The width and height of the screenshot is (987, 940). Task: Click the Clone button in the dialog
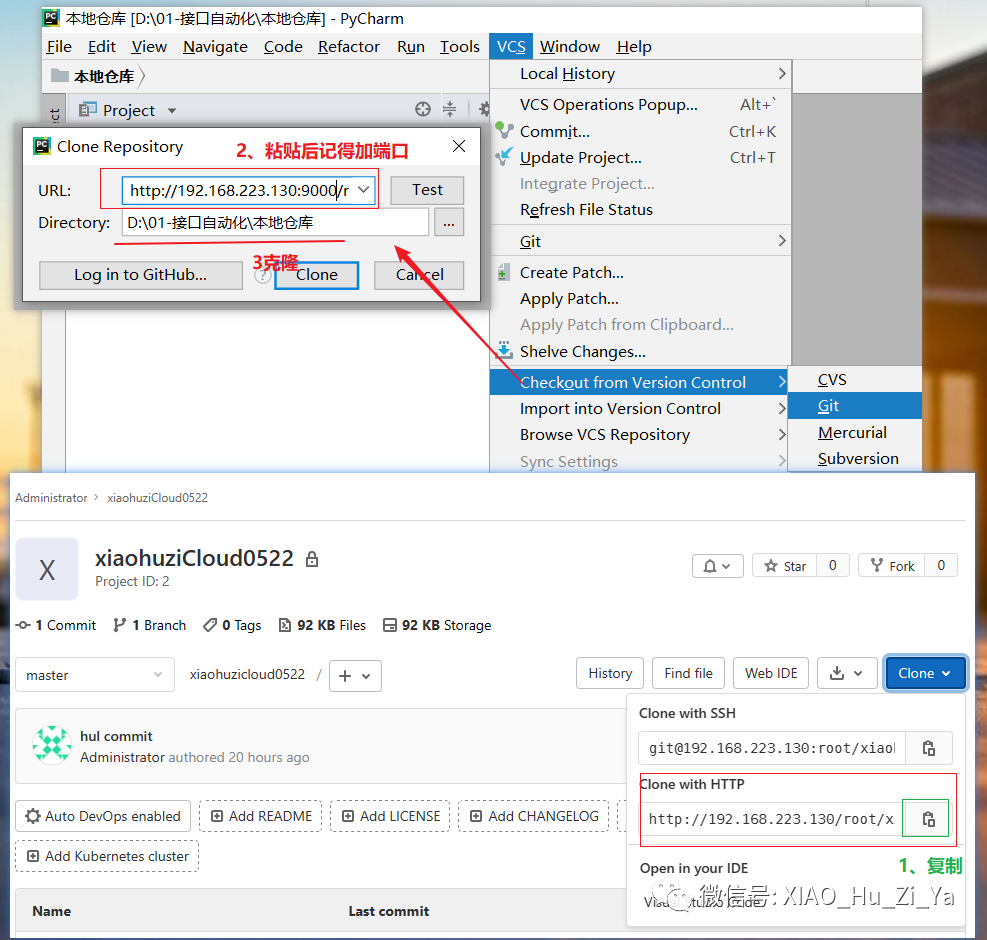click(317, 275)
